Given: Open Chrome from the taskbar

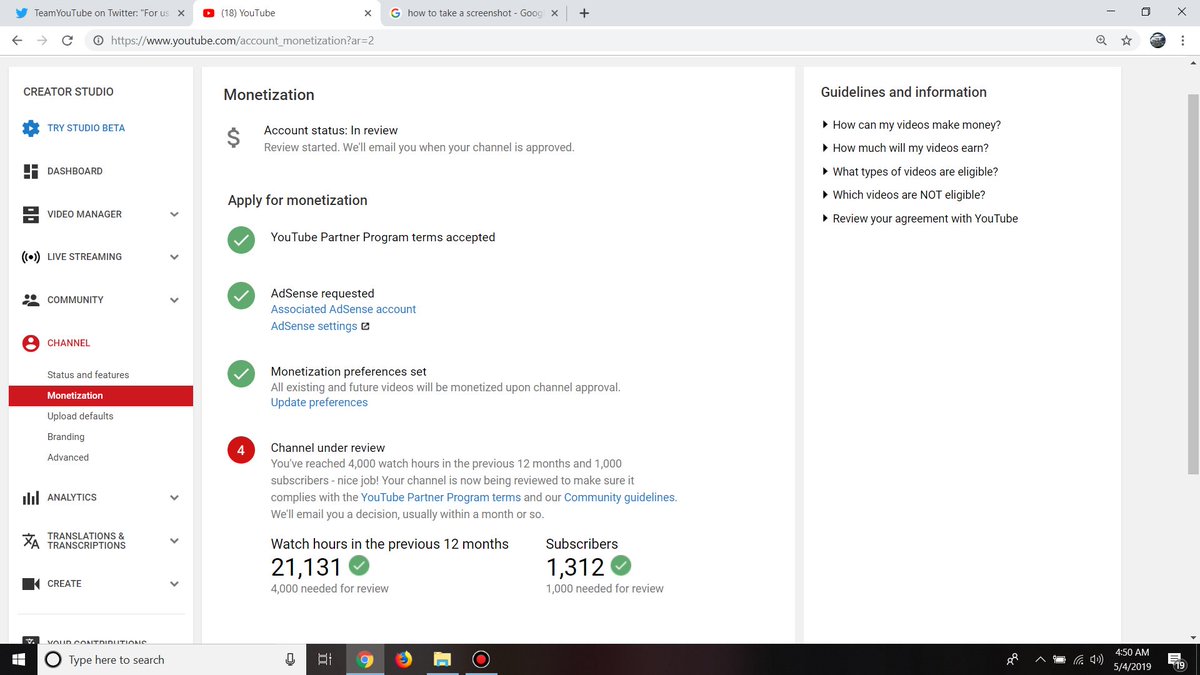Looking at the screenshot, I should 365,659.
